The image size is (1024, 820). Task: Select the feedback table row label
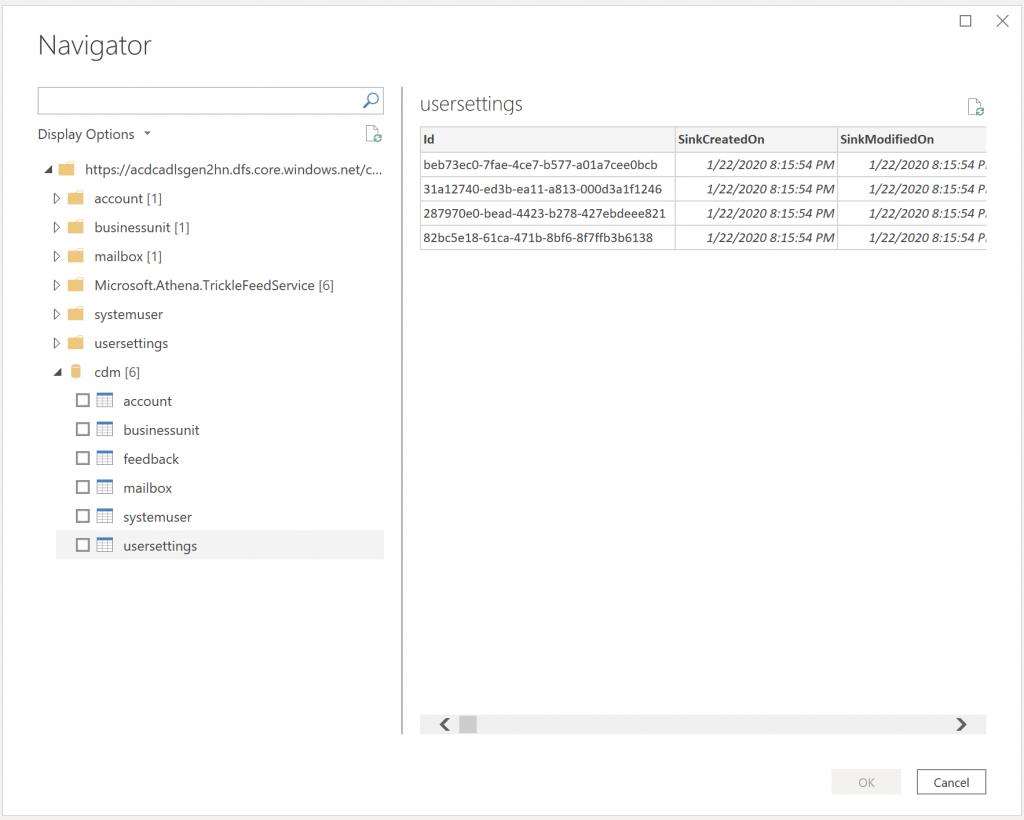[151, 459]
